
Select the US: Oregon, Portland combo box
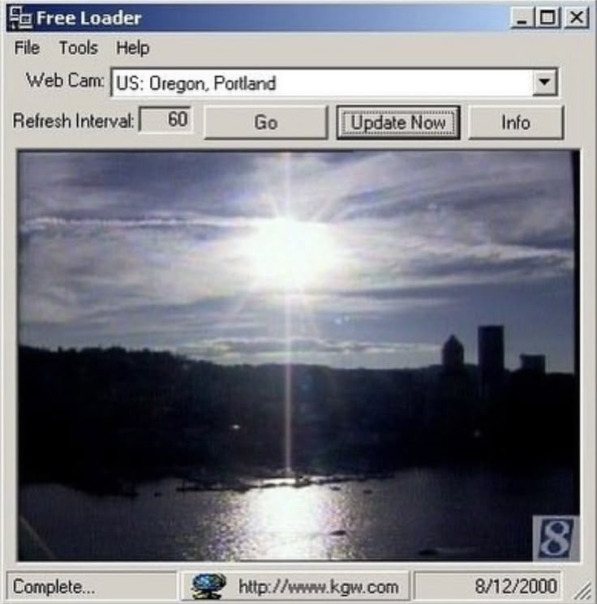[334, 82]
